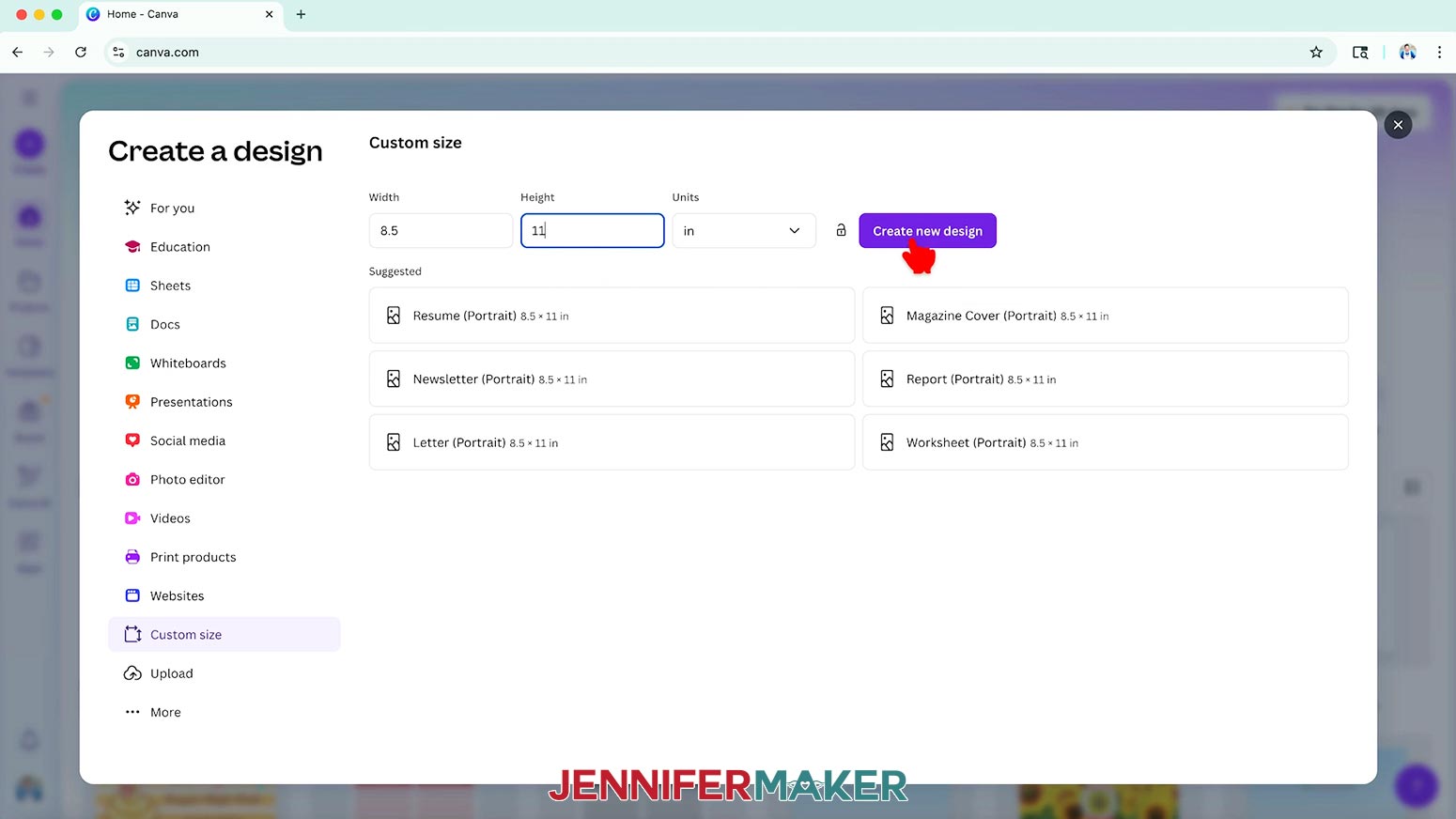Bookmark this page with the star icon

pyautogui.click(x=1316, y=53)
